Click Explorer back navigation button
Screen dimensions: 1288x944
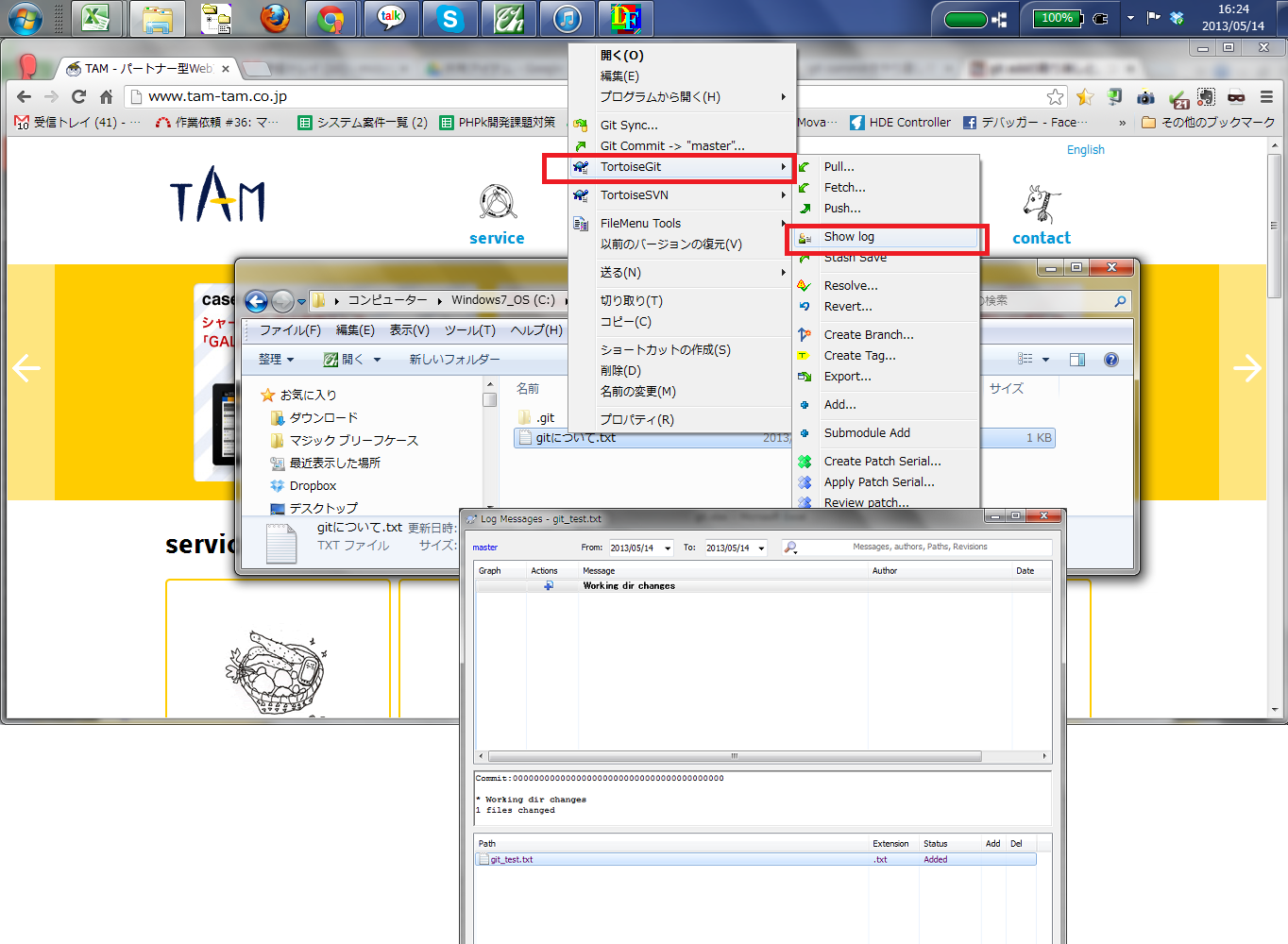click(256, 301)
